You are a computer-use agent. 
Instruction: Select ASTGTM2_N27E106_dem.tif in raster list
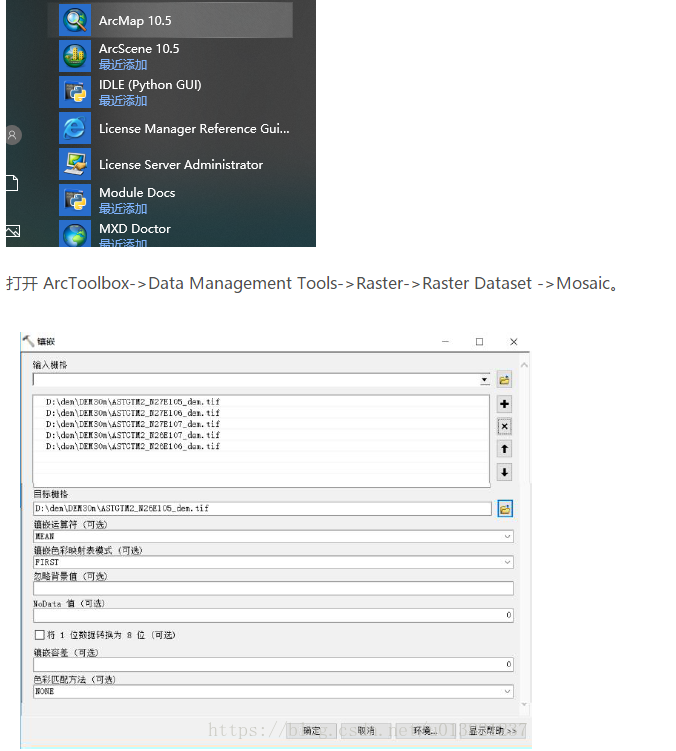point(133,413)
